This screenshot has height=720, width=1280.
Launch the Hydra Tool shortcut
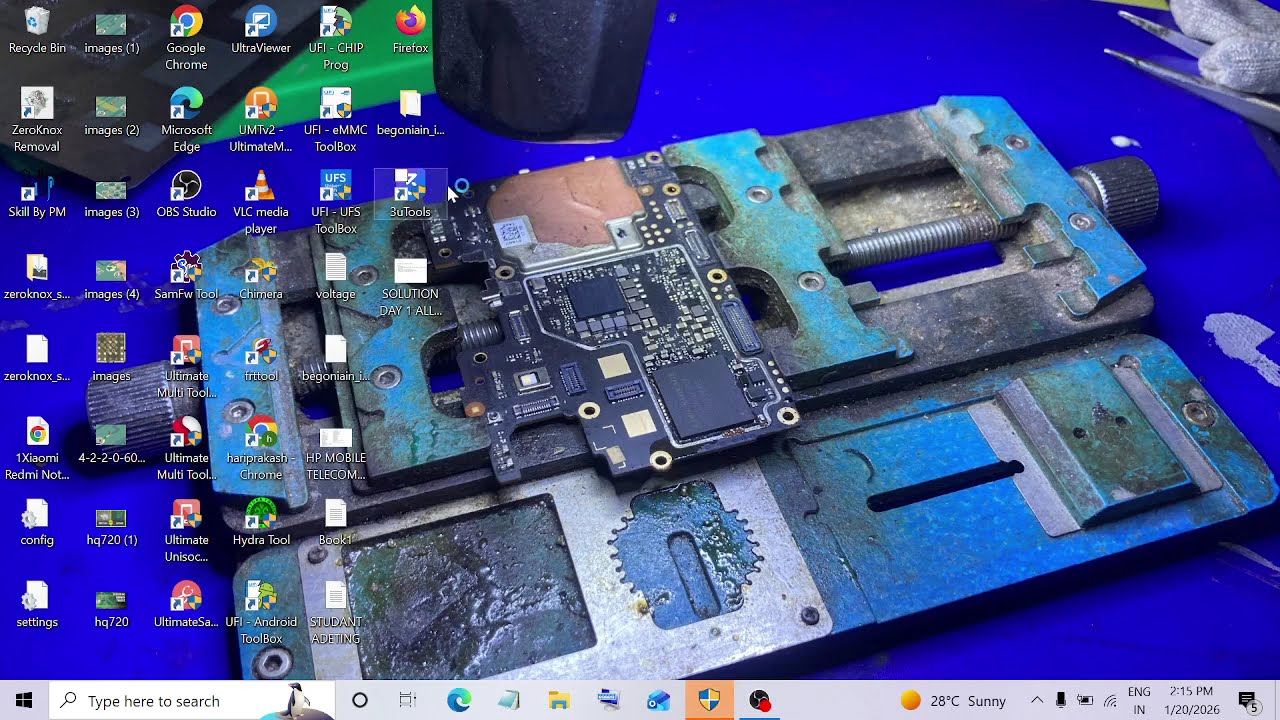261,522
